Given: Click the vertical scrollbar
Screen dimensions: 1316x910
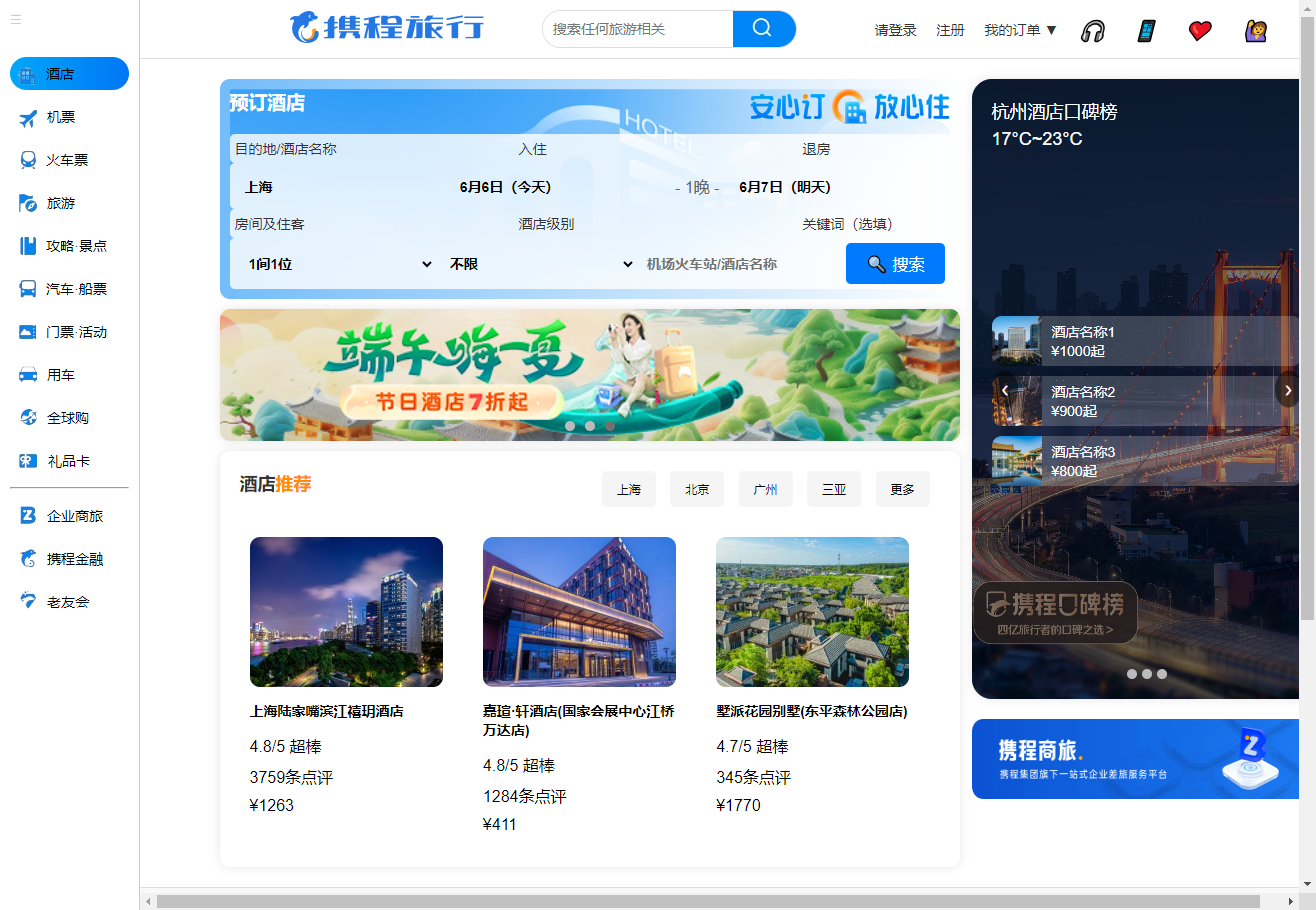Looking at the screenshot, I should pos(1307,320).
